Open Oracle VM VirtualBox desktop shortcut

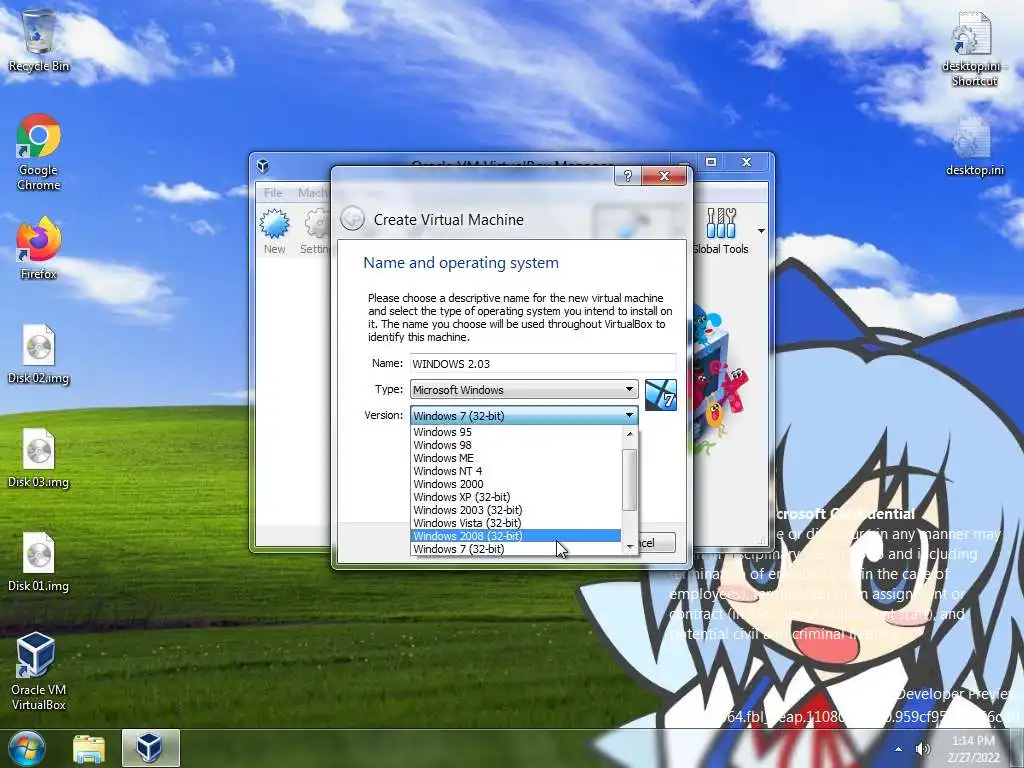pyautogui.click(x=39, y=671)
